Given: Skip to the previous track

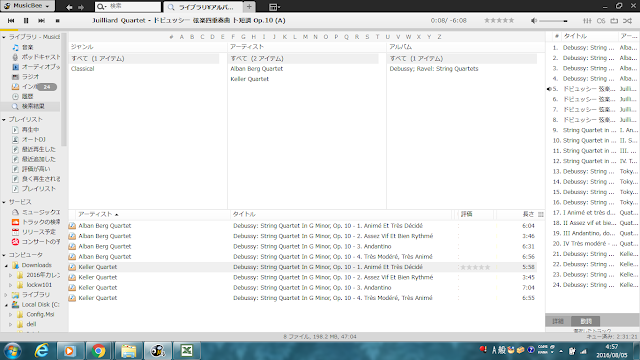Looking at the screenshot, I should pos(11,20).
